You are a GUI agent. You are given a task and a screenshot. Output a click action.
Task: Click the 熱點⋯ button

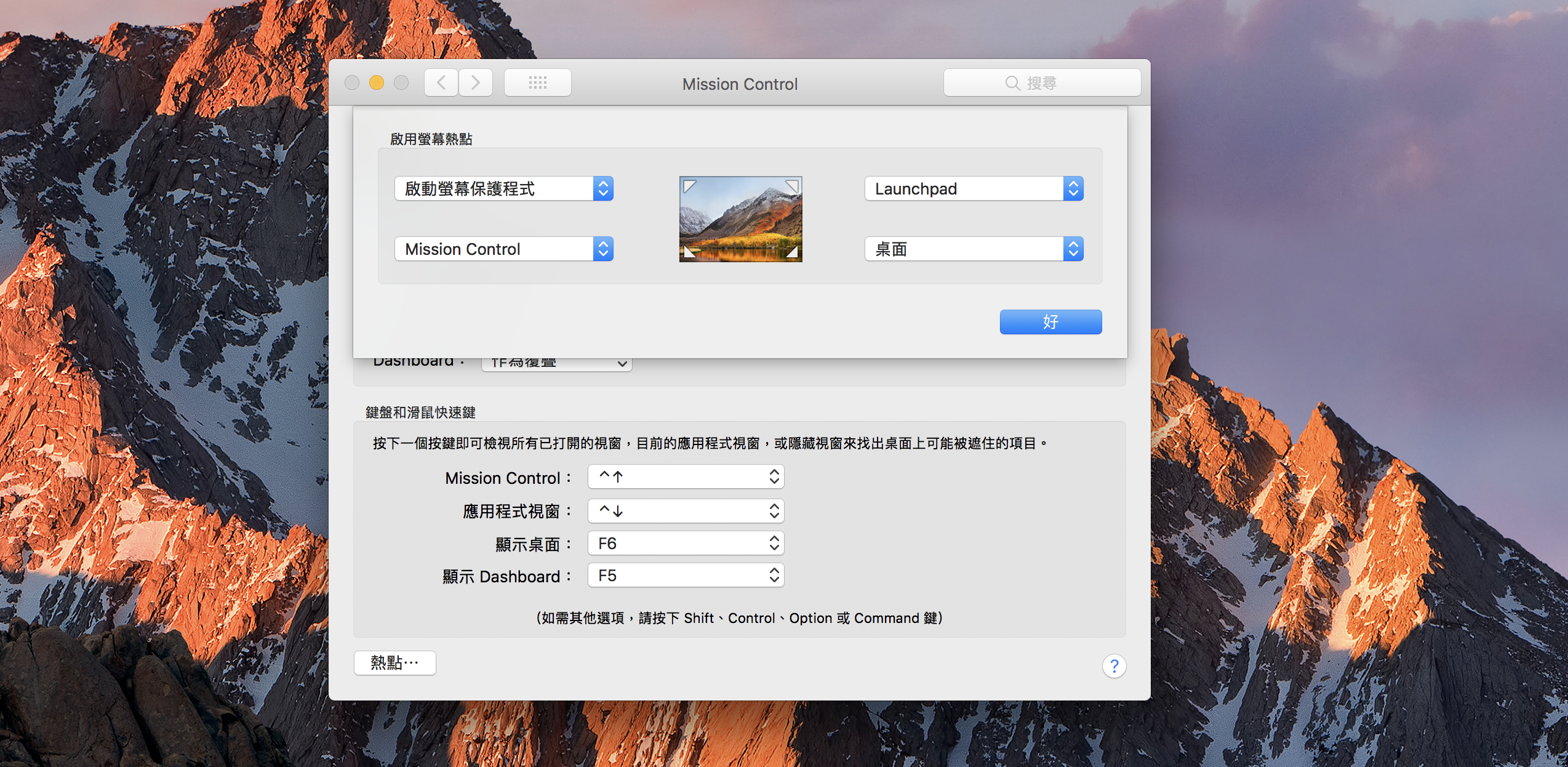395,662
